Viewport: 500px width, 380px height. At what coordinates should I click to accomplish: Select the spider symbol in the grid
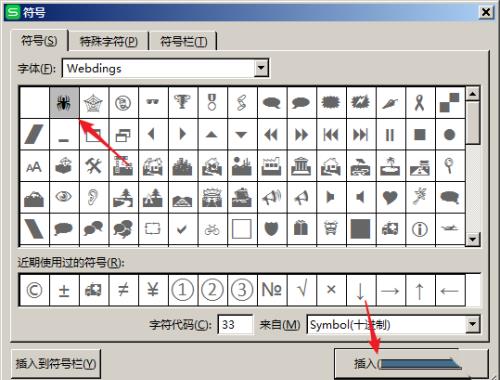click(64, 103)
